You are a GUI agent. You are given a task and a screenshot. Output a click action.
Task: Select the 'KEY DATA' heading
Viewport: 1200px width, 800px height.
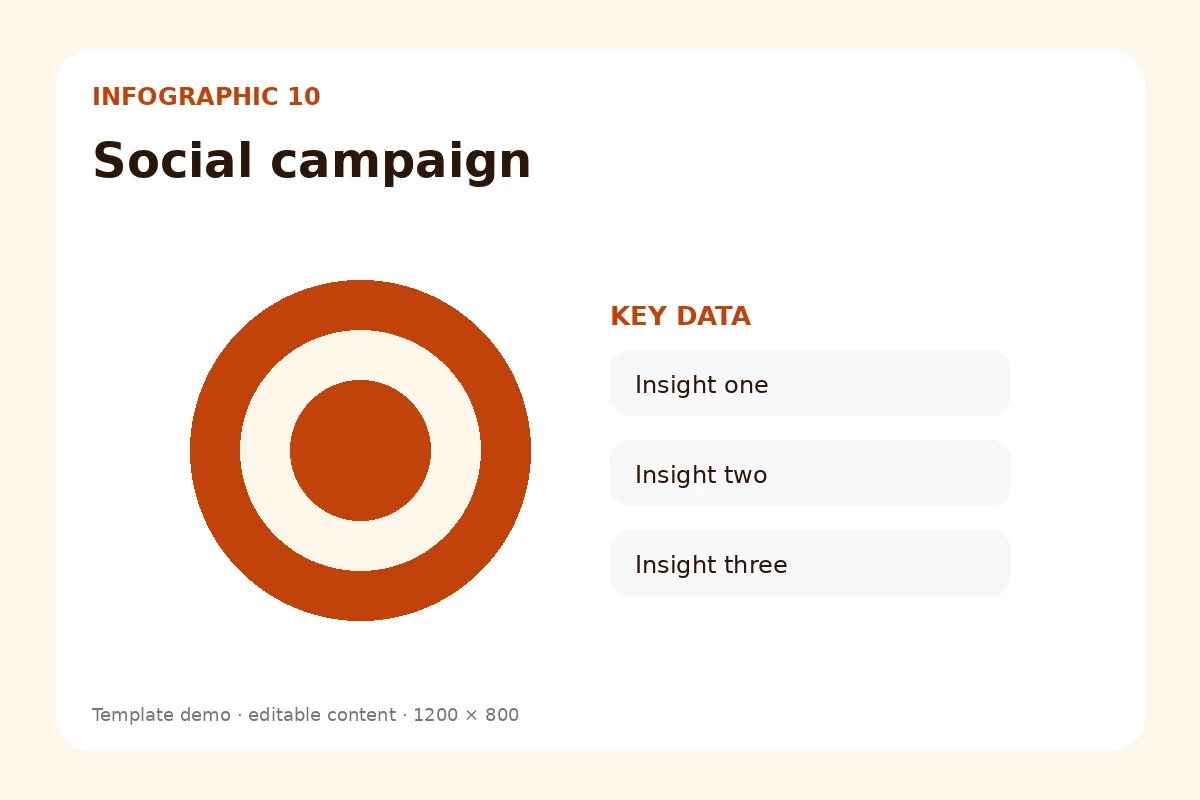click(680, 317)
